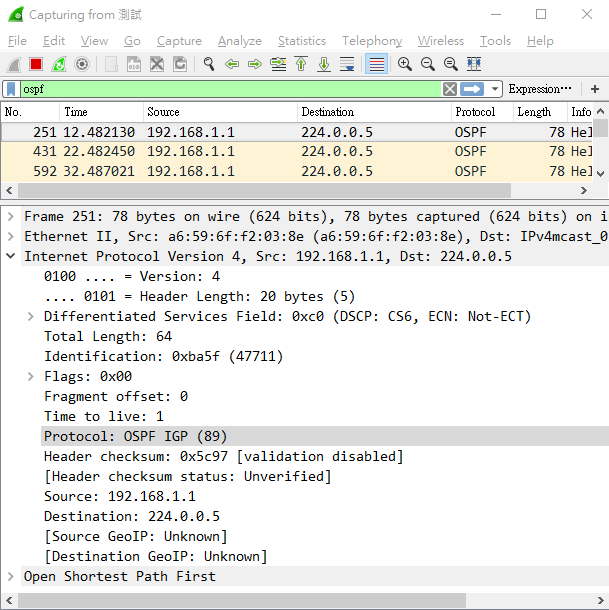Open the View menu
Screen dimensions: 609x610
coord(94,41)
